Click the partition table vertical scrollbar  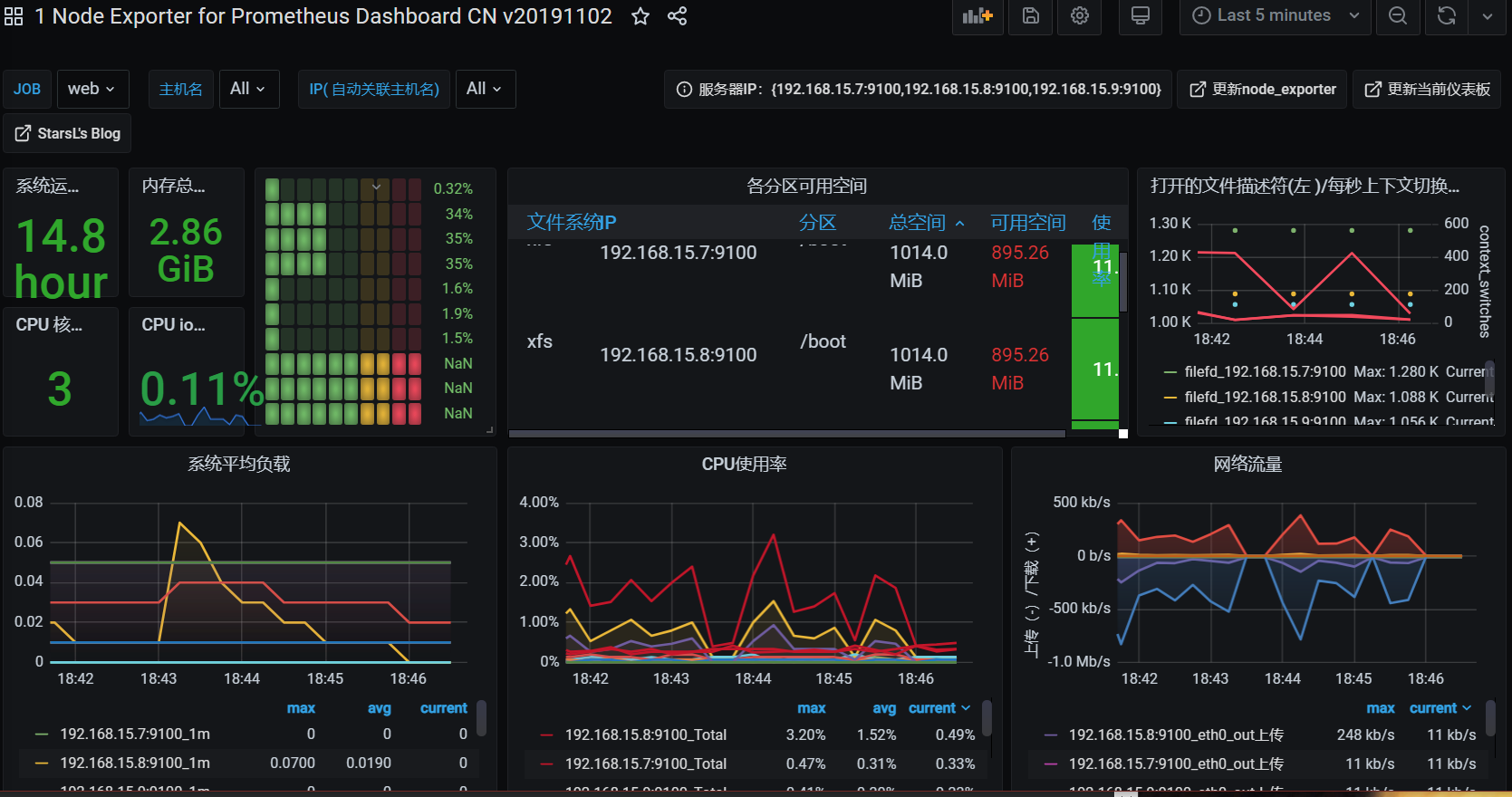coord(1123,283)
